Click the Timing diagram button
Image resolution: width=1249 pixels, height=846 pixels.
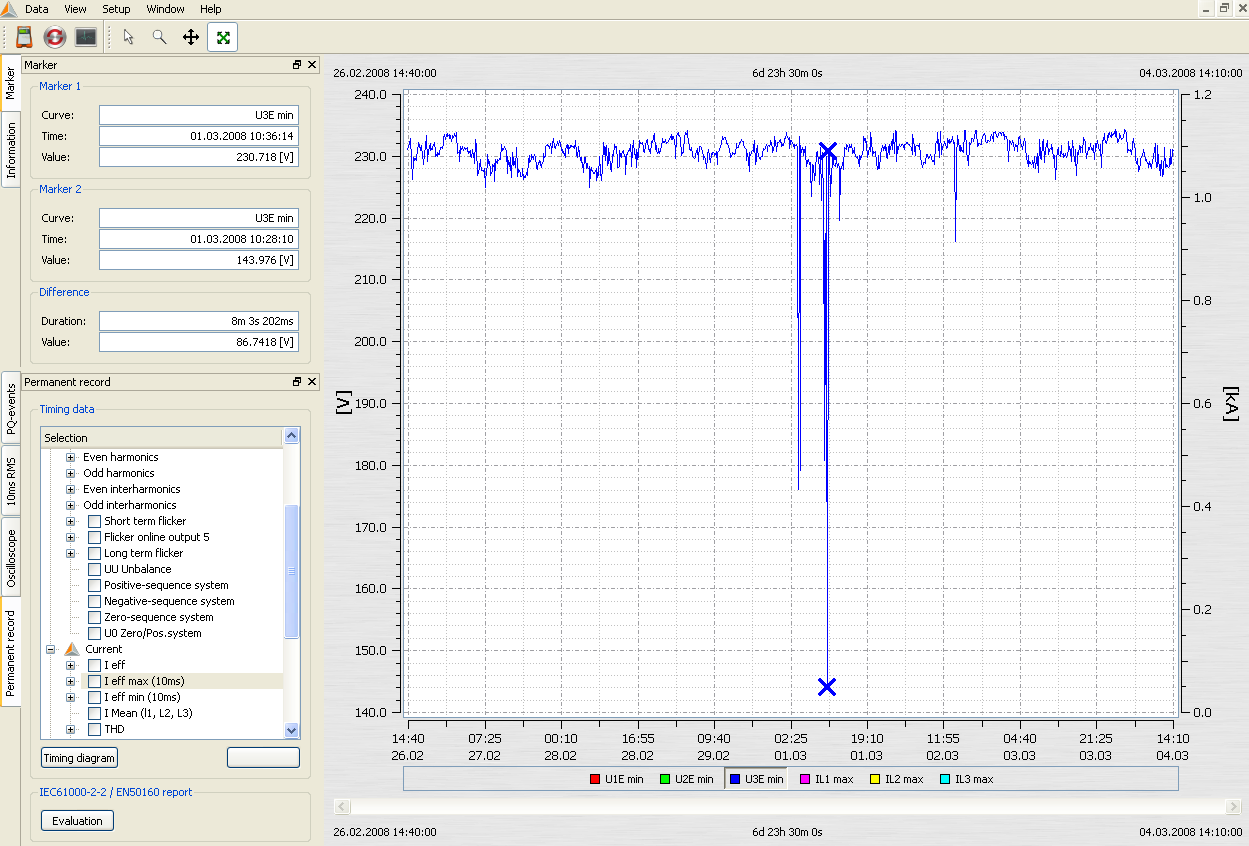coord(79,758)
